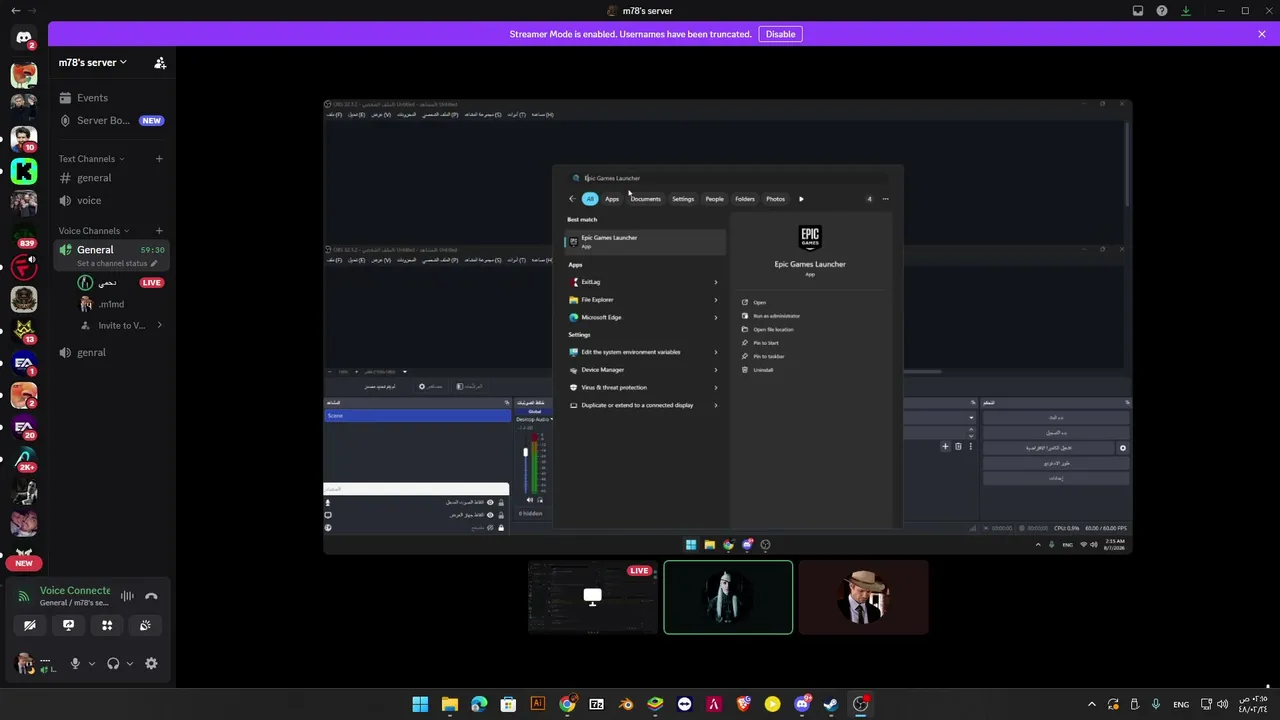1280x720 pixels.
Task: Open Discord user settings gear
Action: 151,664
